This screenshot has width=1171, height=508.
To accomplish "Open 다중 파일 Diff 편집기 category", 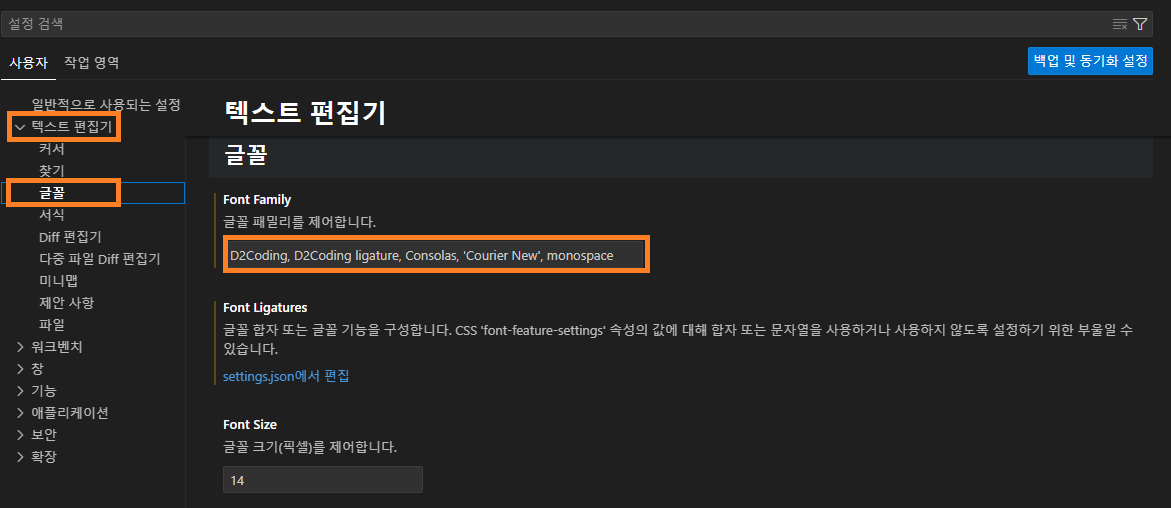I will (99, 259).
